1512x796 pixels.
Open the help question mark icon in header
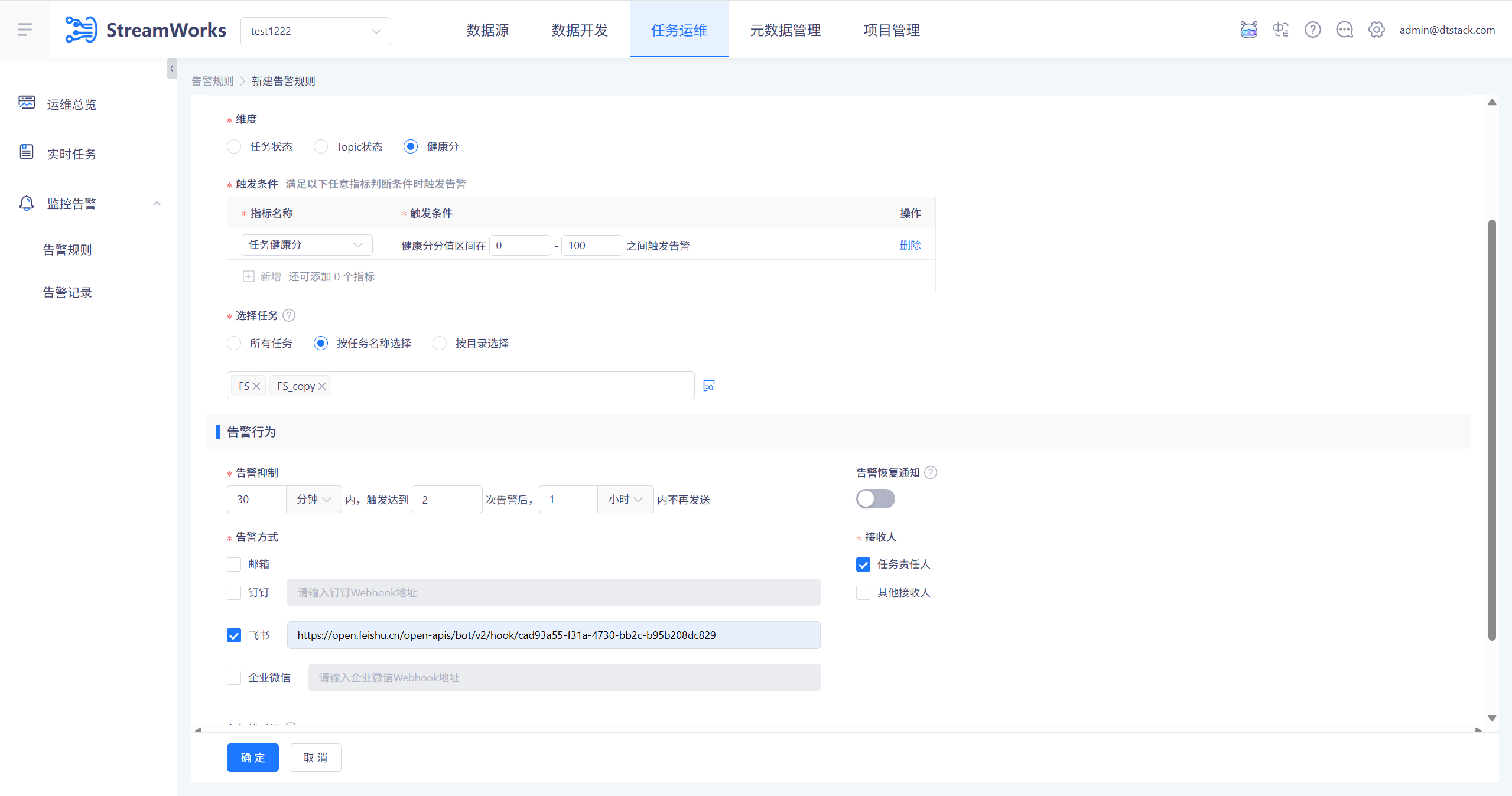[x=1312, y=30]
